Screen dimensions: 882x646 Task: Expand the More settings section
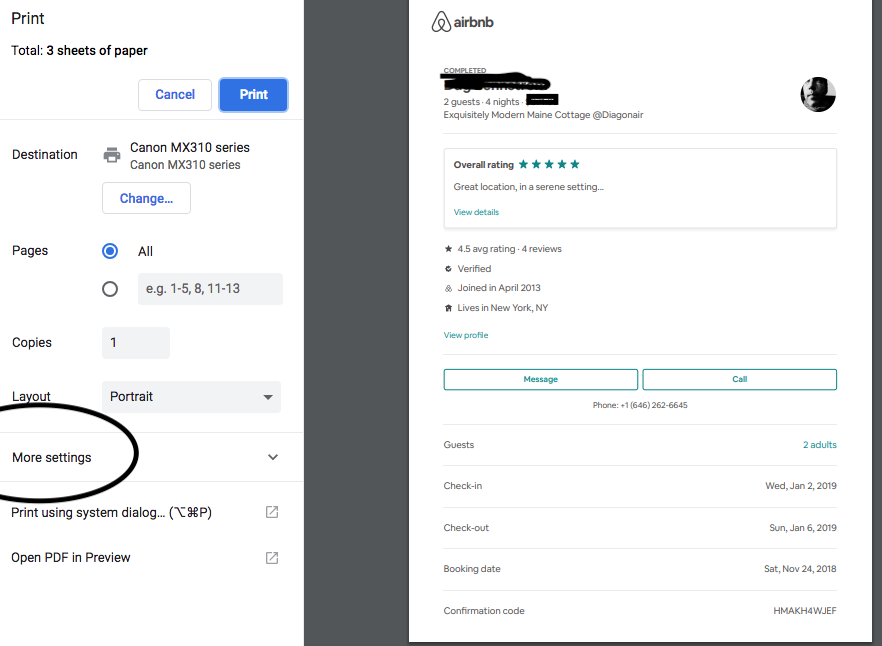click(x=52, y=457)
